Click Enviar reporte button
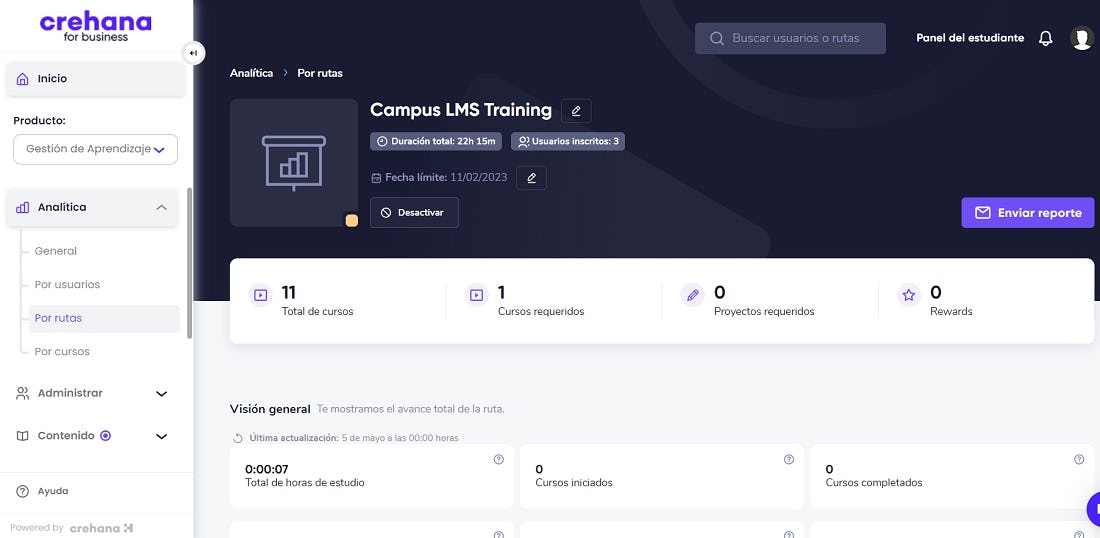 click(1028, 213)
